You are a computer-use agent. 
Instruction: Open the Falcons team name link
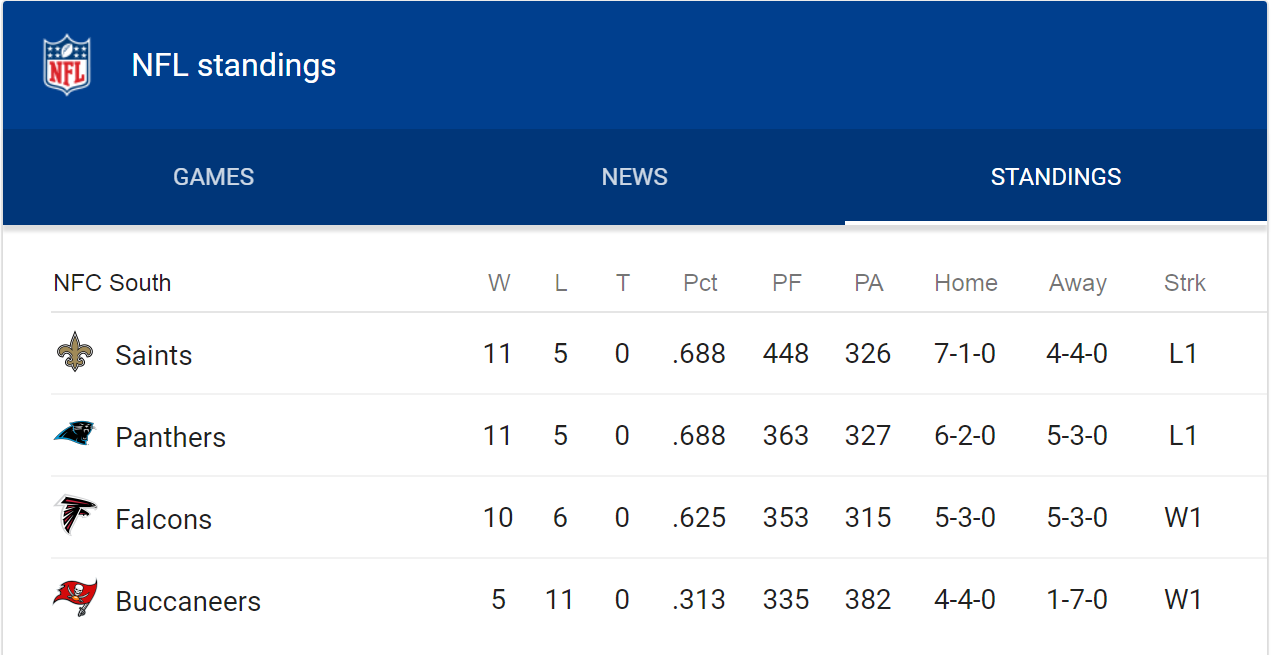164,519
